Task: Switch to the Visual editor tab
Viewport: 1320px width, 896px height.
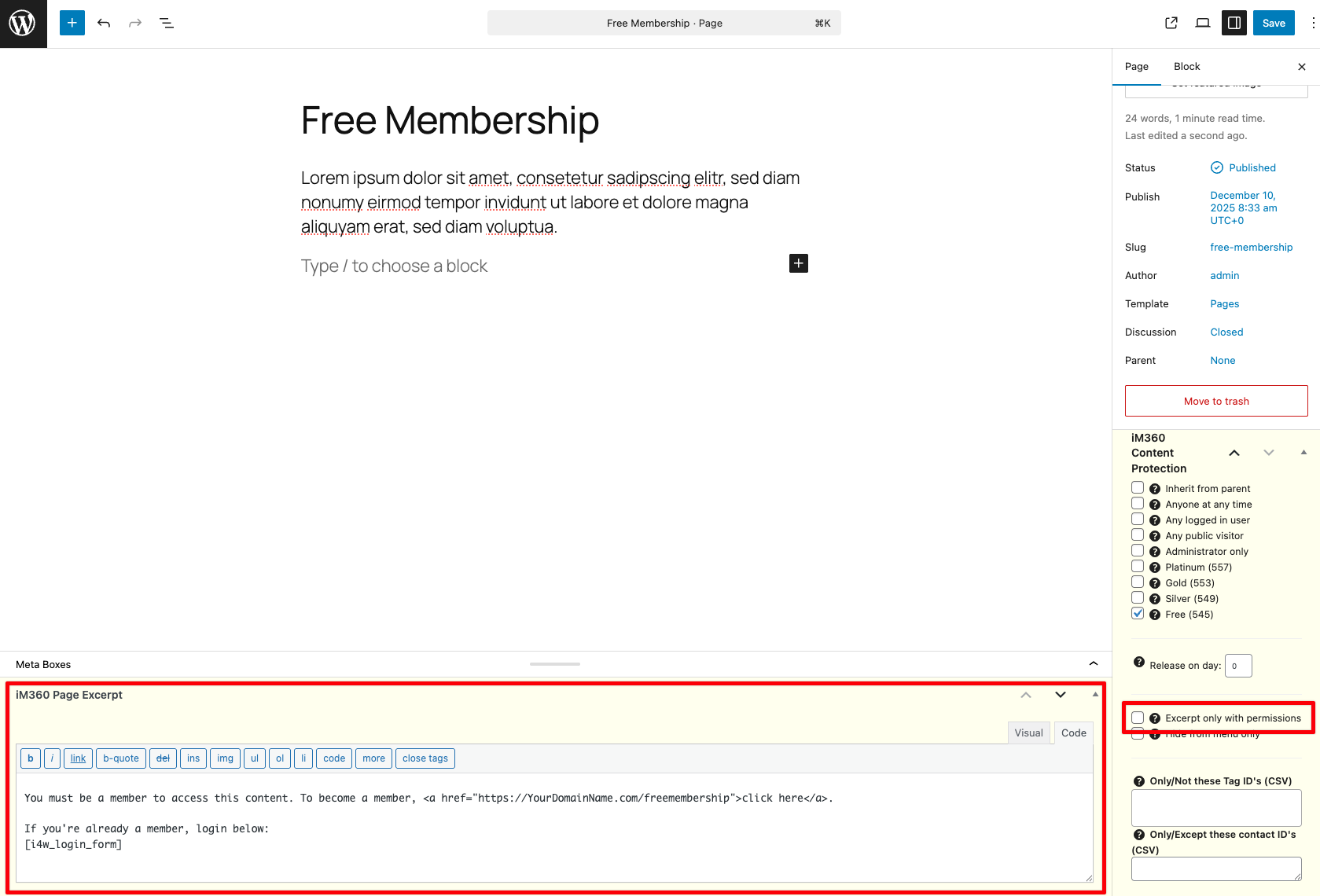Action: point(1028,733)
